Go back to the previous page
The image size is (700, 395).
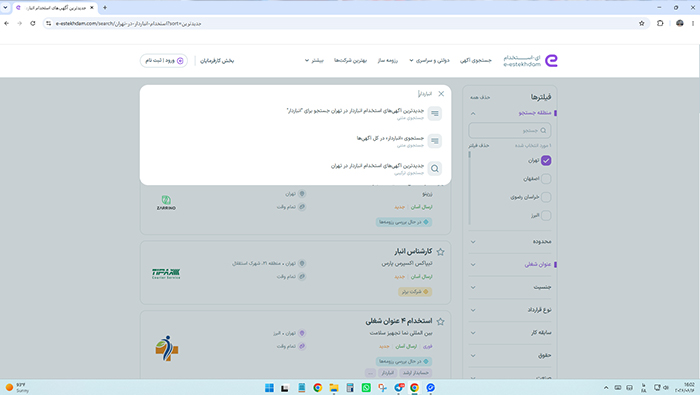click(x=6, y=23)
